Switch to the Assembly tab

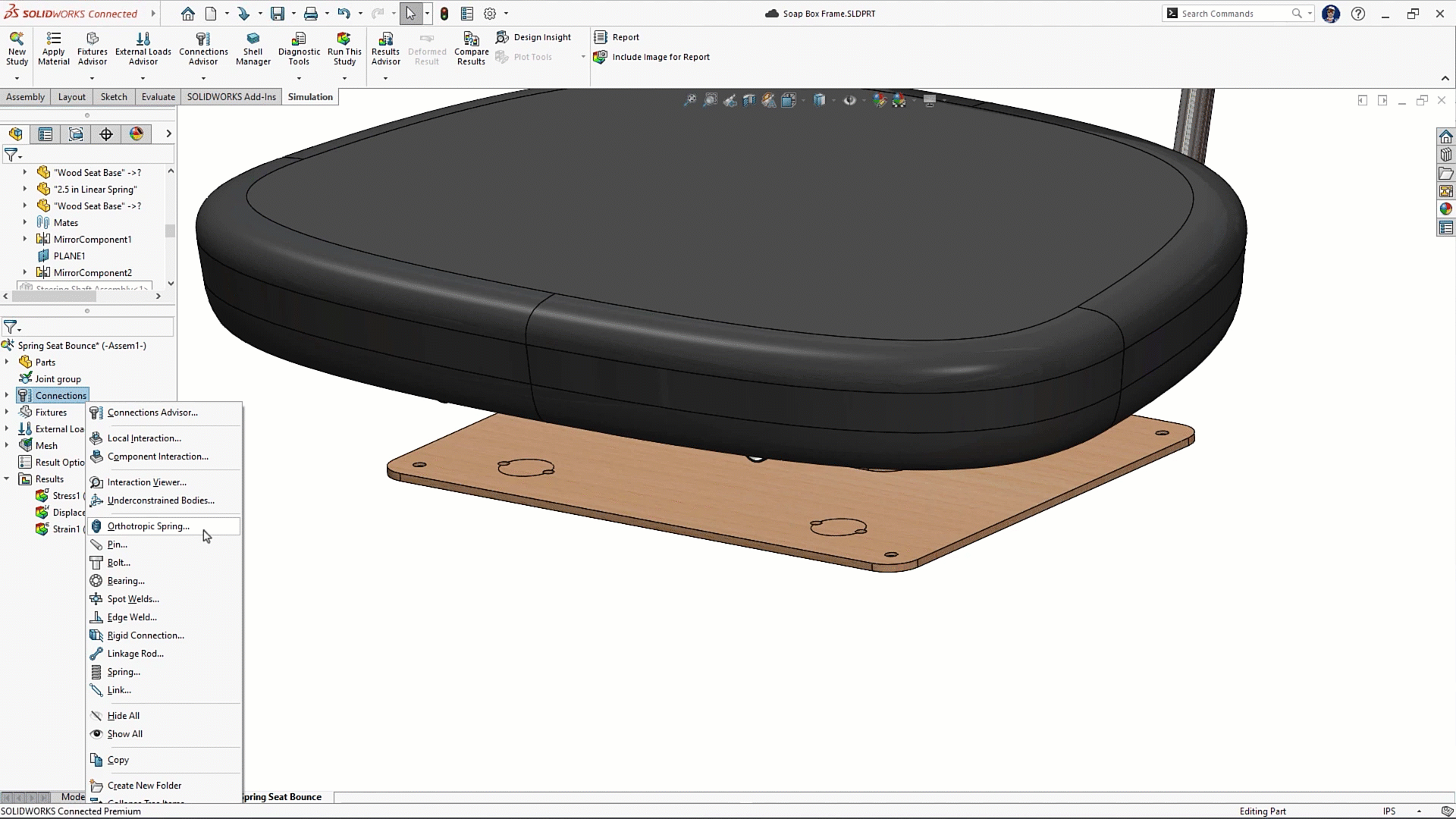[x=26, y=97]
